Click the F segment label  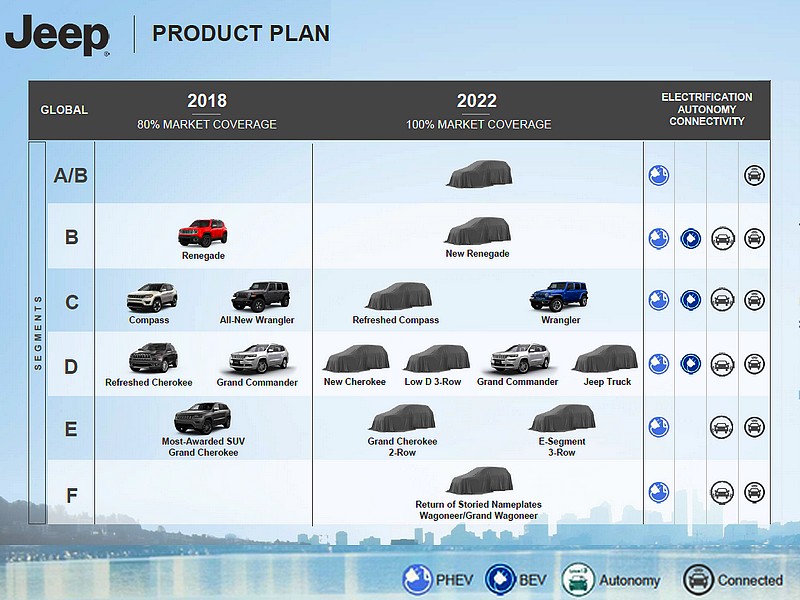[x=72, y=495]
